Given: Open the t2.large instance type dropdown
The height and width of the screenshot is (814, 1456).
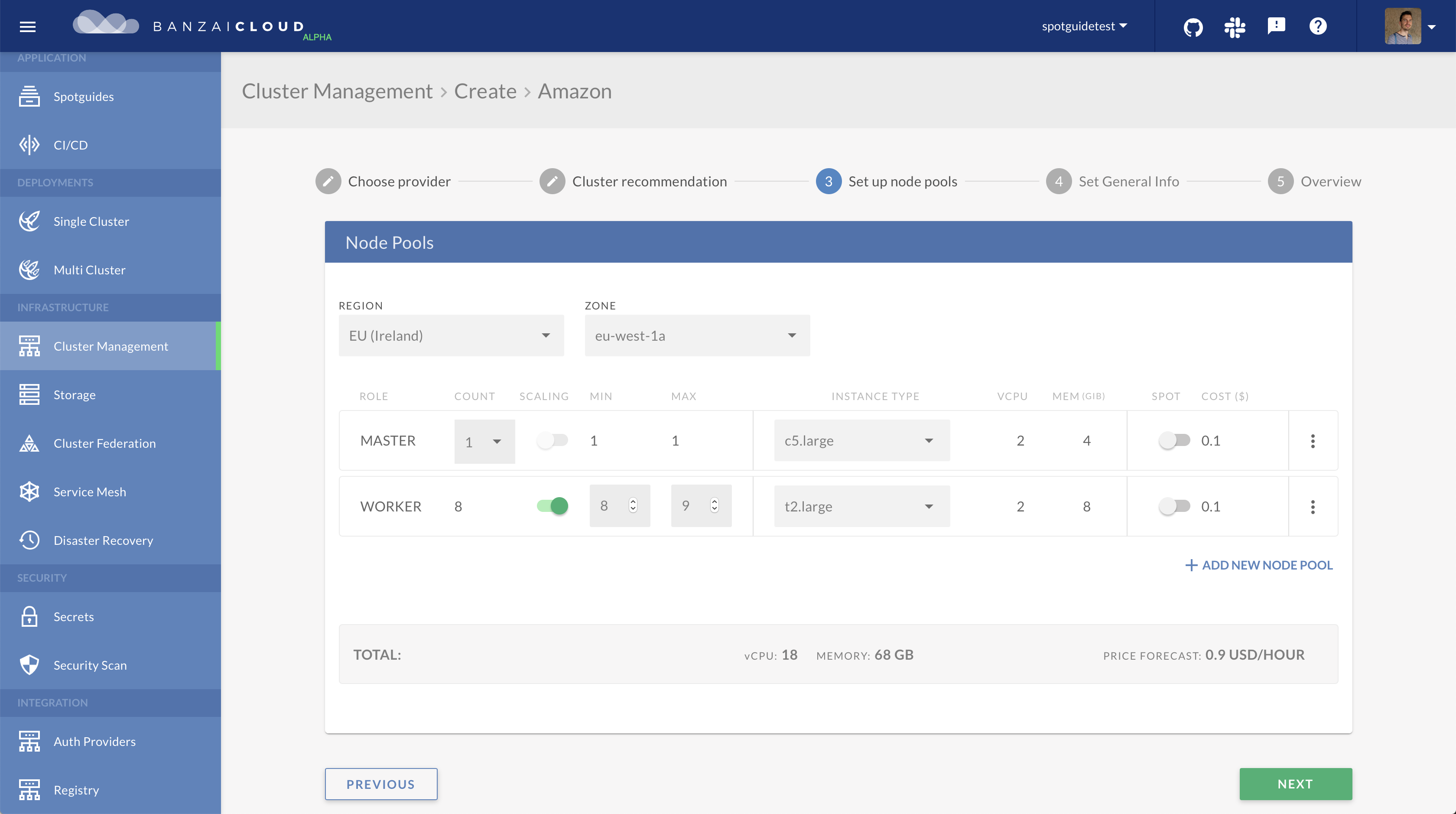Looking at the screenshot, I should coord(862,506).
